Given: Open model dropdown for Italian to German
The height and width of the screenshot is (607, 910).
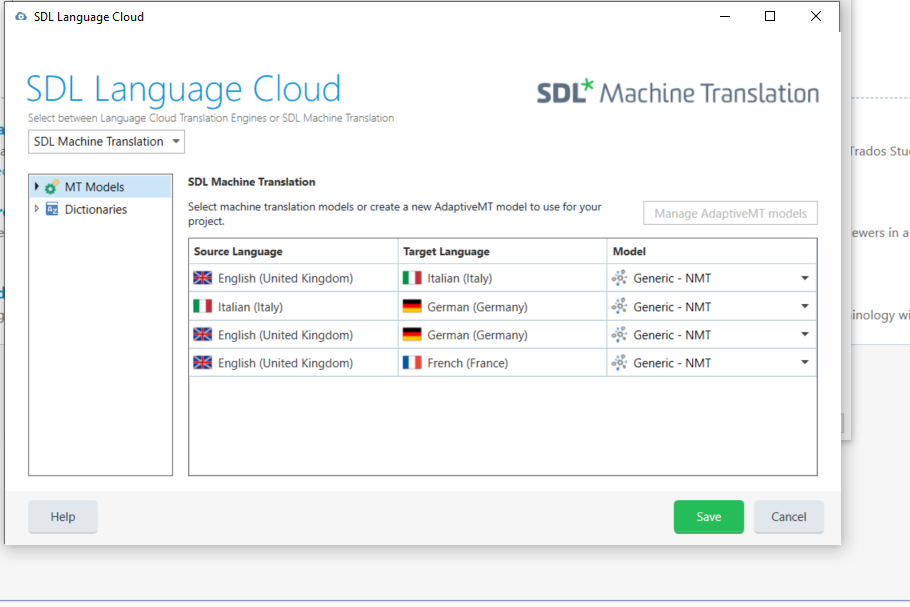Looking at the screenshot, I should (805, 306).
